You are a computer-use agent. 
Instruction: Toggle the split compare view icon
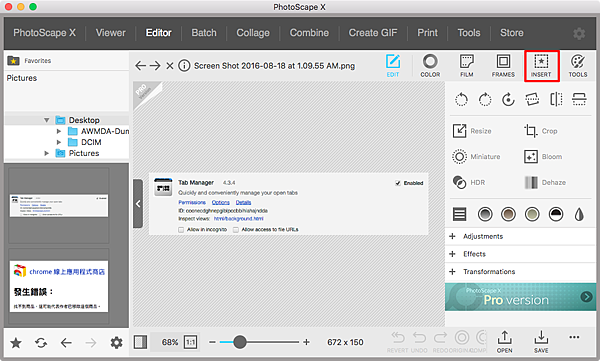click(x=140, y=342)
